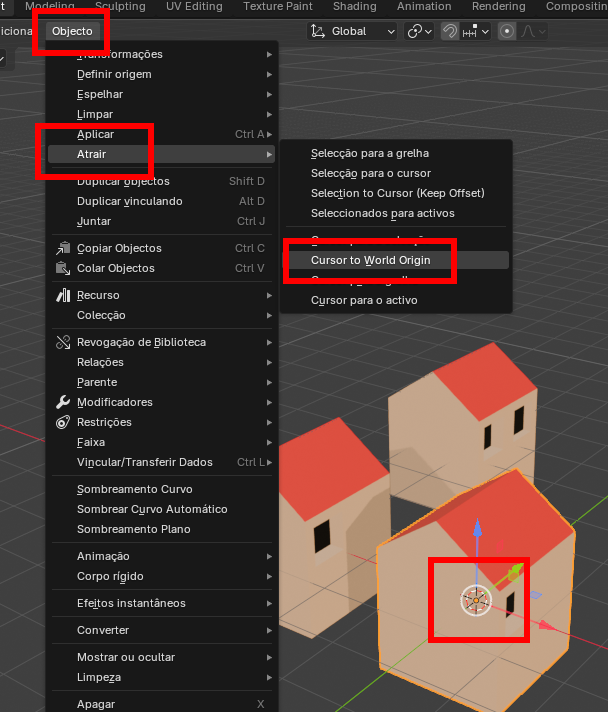Click the red X-axis gizmo arrow
Viewport: 608px width, 712px height.
coord(547,626)
